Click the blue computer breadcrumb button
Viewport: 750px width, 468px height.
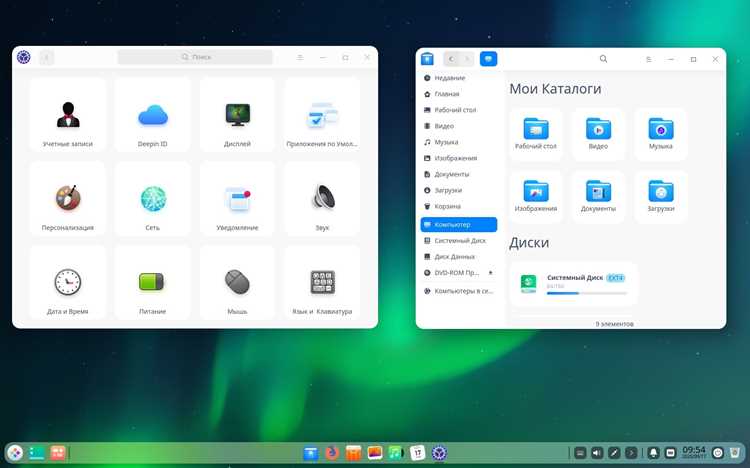pos(488,59)
